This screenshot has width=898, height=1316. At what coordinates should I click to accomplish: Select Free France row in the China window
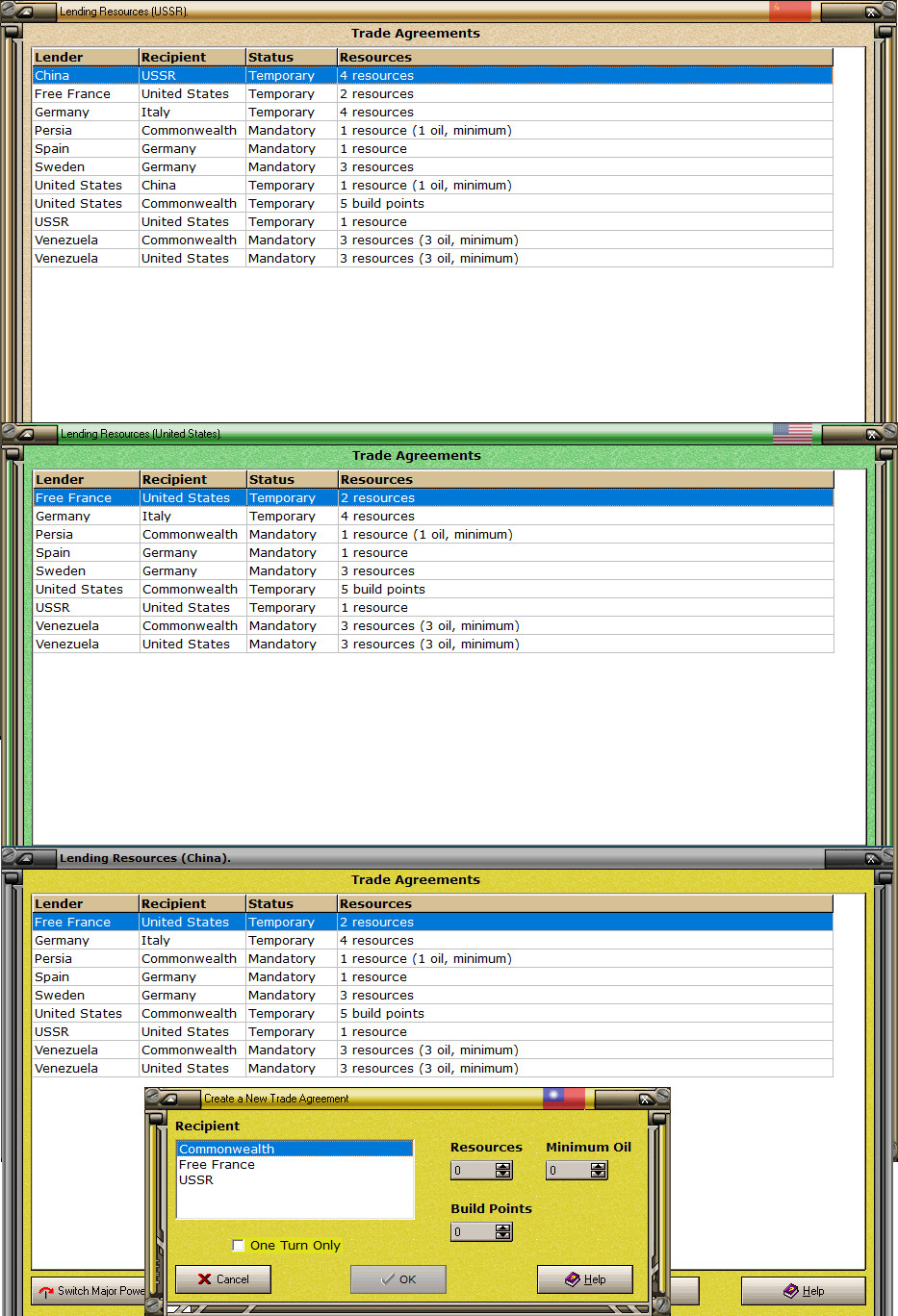click(x=432, y=922)
